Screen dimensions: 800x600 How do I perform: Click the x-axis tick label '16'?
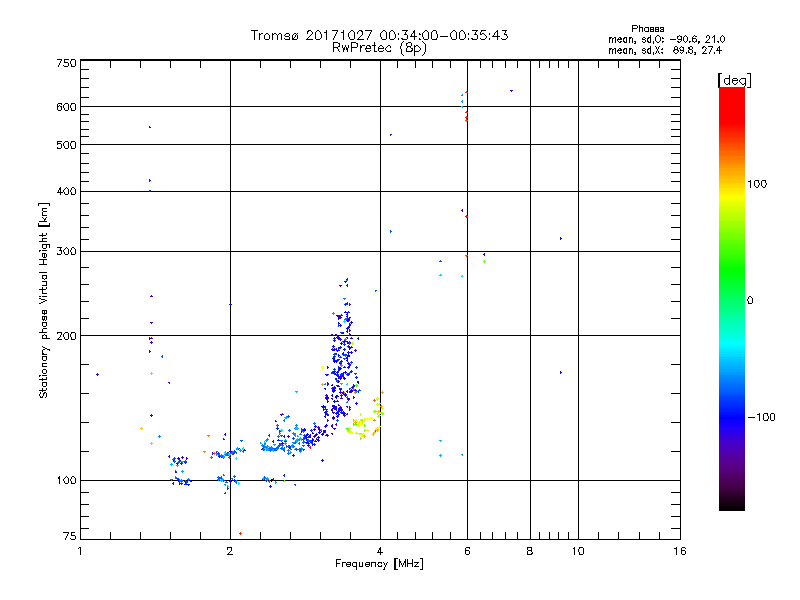click(680, 551)
